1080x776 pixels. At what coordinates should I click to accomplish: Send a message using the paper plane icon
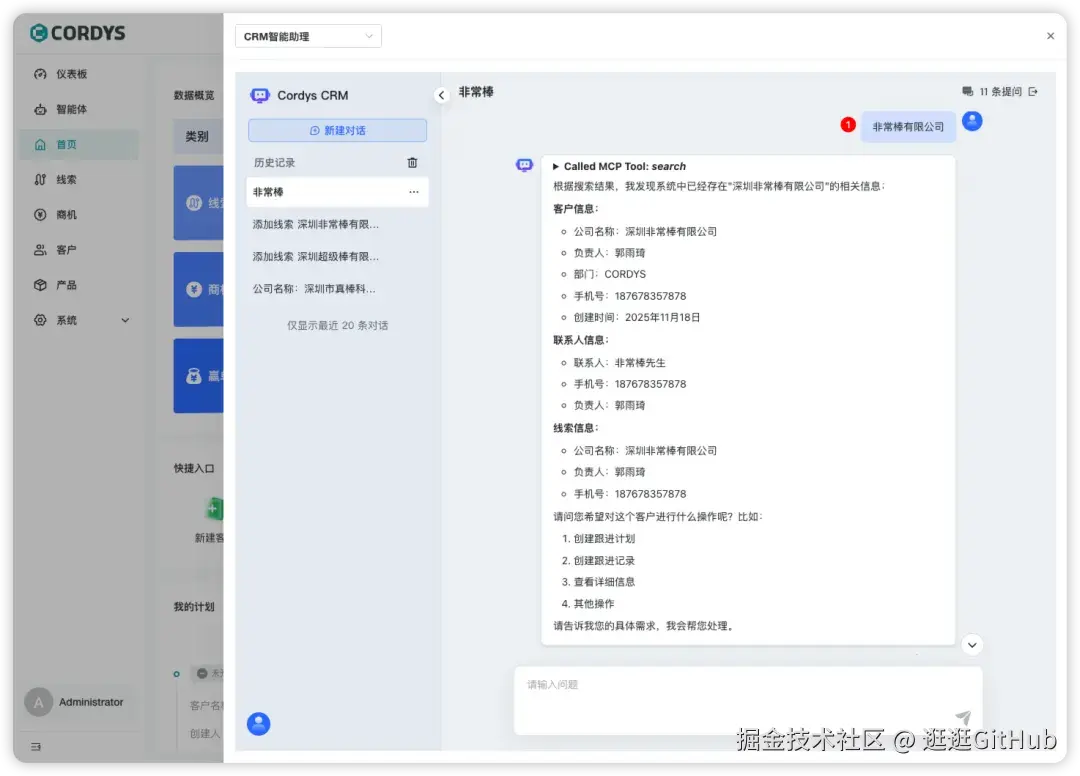[962, 717]
